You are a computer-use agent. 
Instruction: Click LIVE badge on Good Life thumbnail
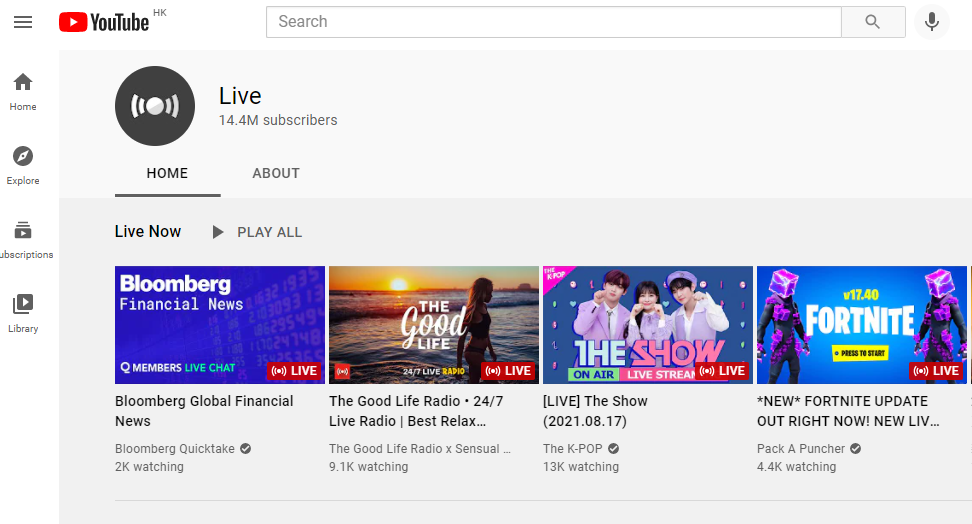[x=508, y=371]
